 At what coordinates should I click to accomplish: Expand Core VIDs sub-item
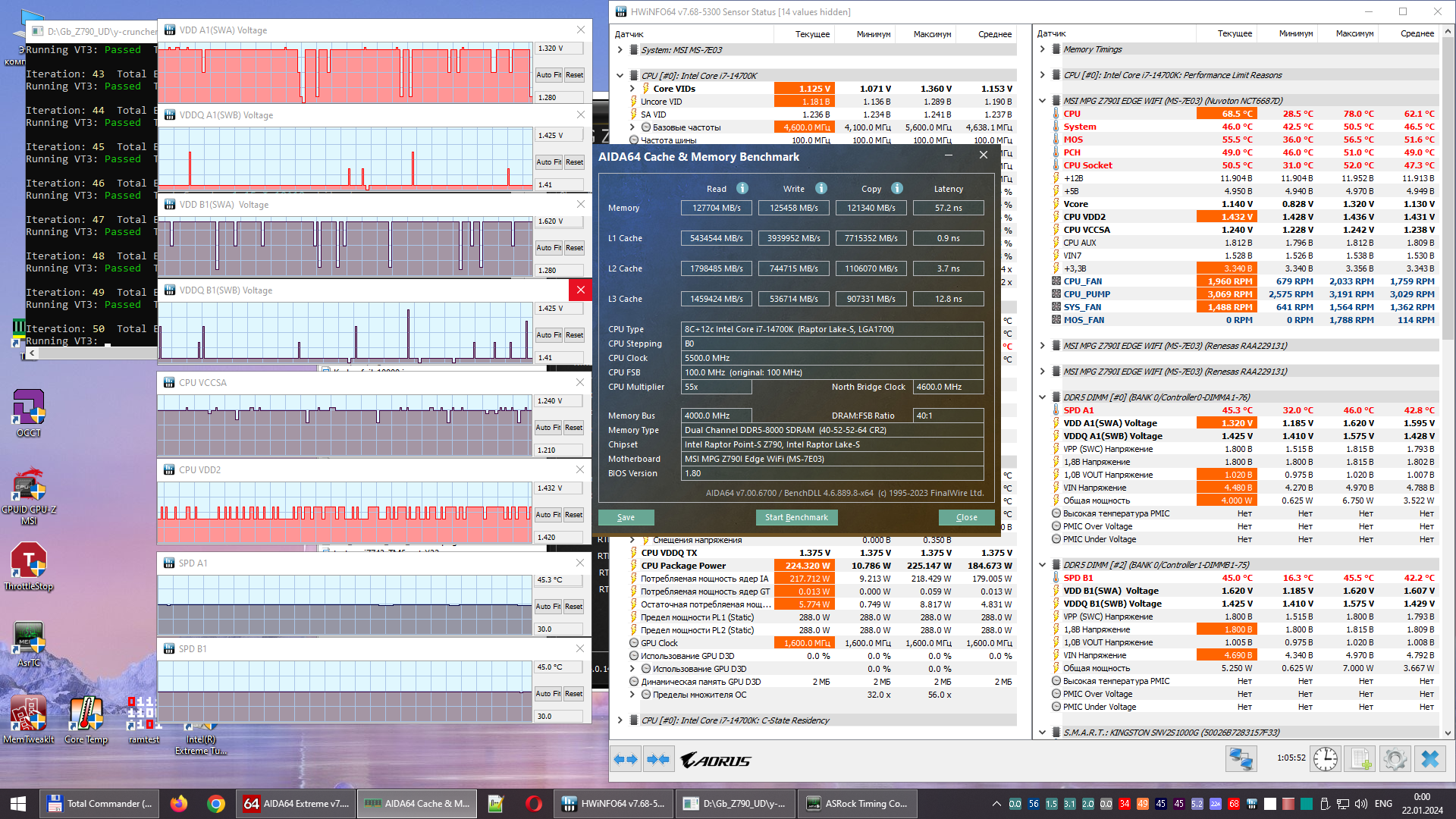click(632, 89)
